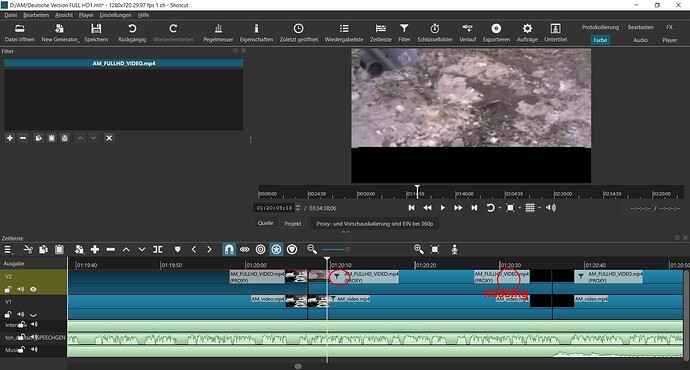Open the Datei menu
Image resolution: width=690 pixels, height=370 pixels.
click(11, 15)
